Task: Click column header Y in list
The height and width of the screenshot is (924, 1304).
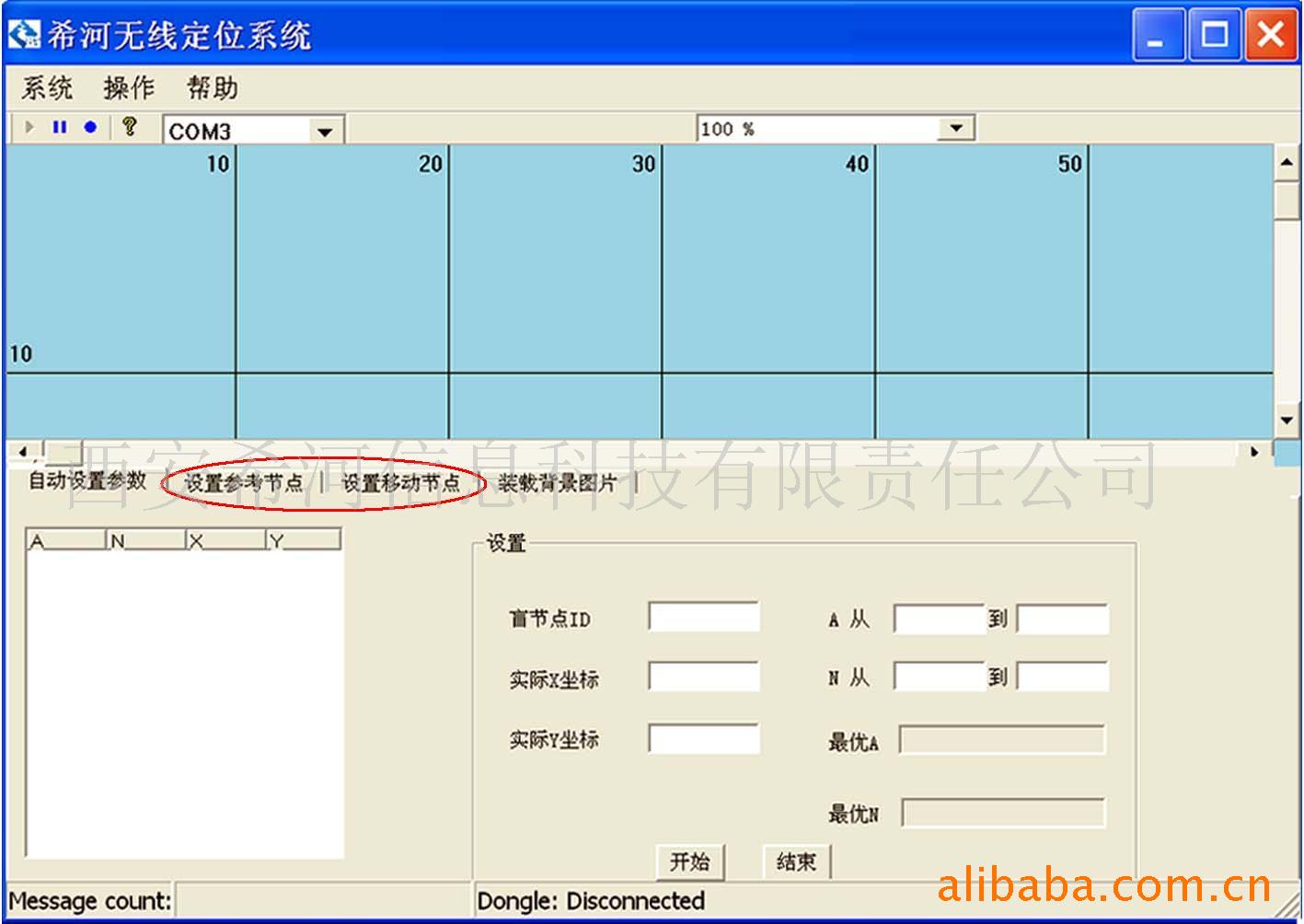Action: (x=304, y=540)
